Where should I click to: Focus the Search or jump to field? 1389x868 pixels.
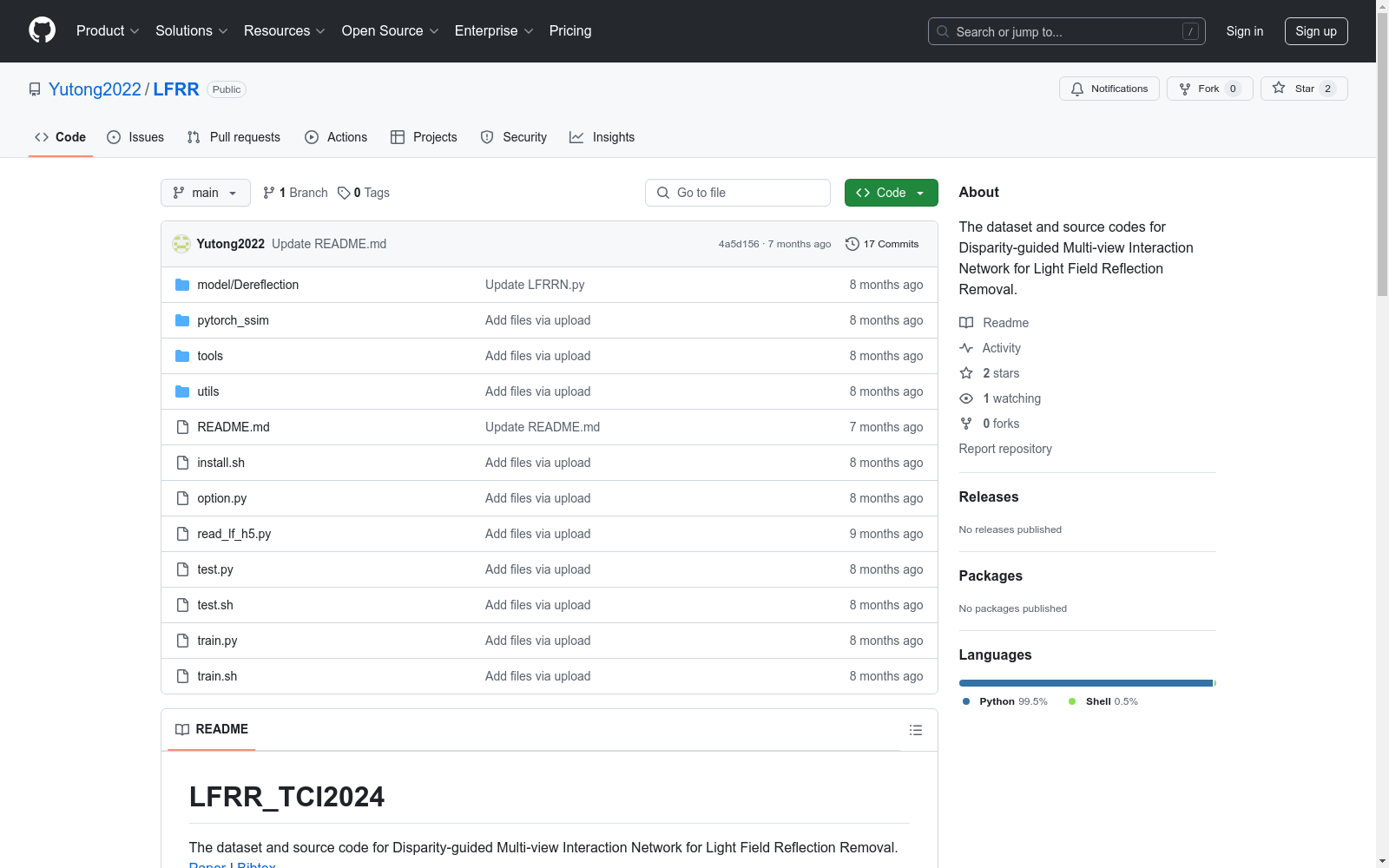(1067, 31)
